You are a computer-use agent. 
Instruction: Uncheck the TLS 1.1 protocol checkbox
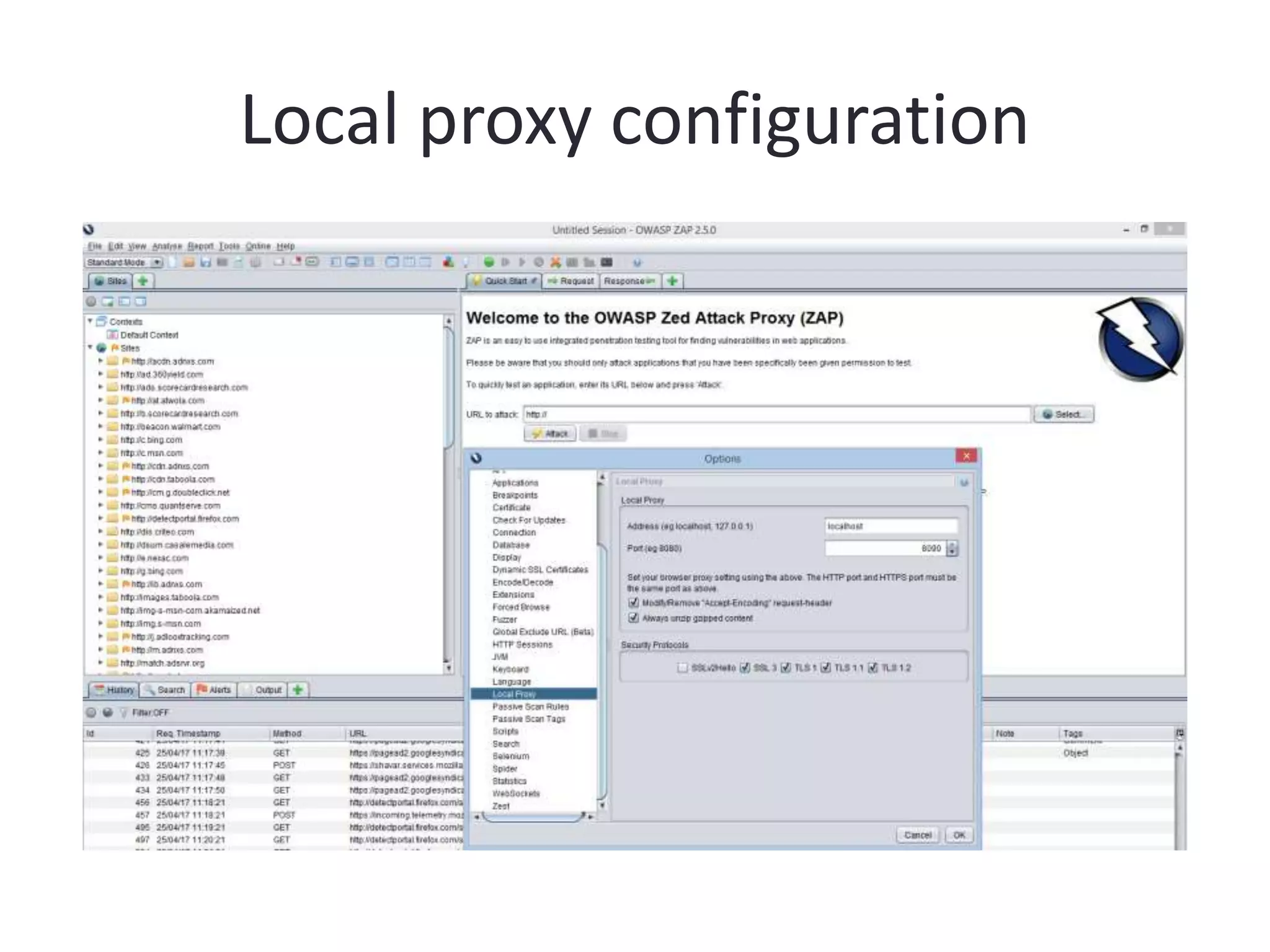click(825, 668)
